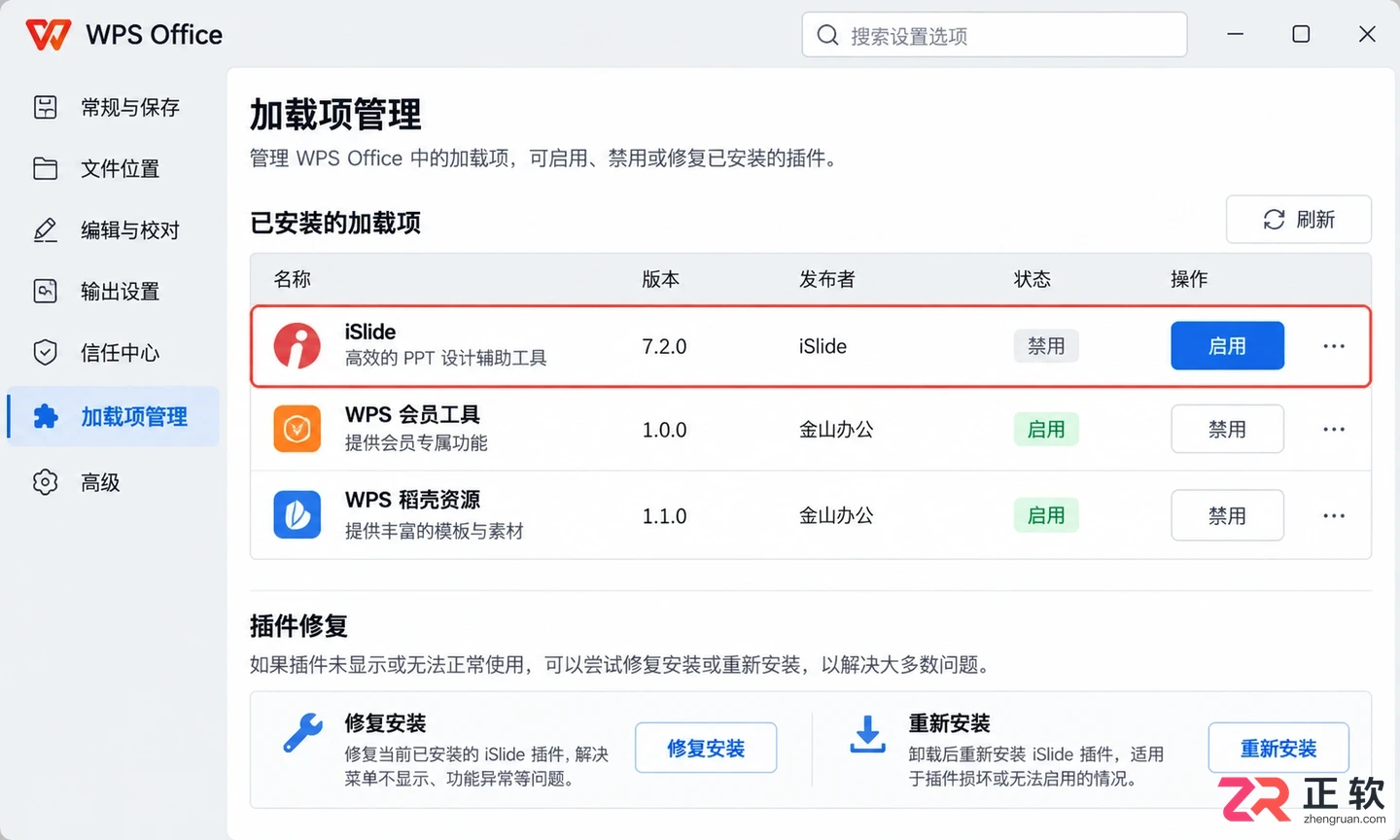Disable WPS 会员工具 using its 禁用 button
This screenshot has height=840, width=1400.
(x=1227, y=429)
